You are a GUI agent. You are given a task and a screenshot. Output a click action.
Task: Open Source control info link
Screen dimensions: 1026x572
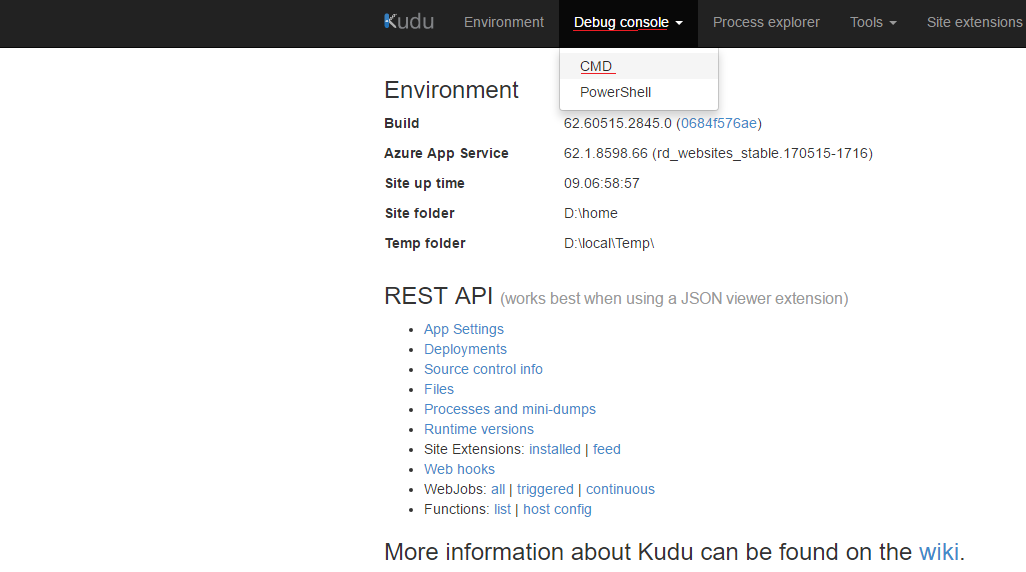coord(484,369)
